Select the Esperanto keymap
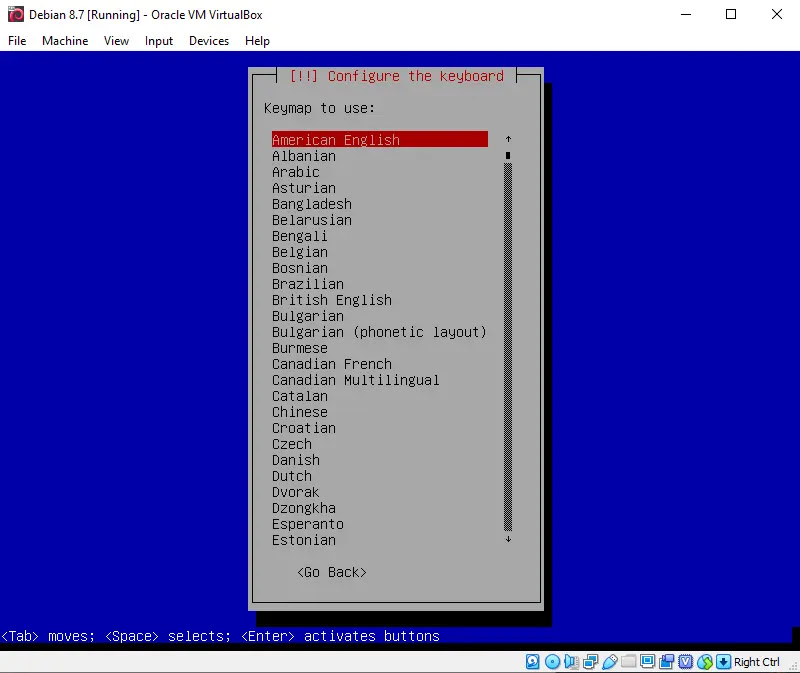800x673 pixels. click(x=380, y=524)
